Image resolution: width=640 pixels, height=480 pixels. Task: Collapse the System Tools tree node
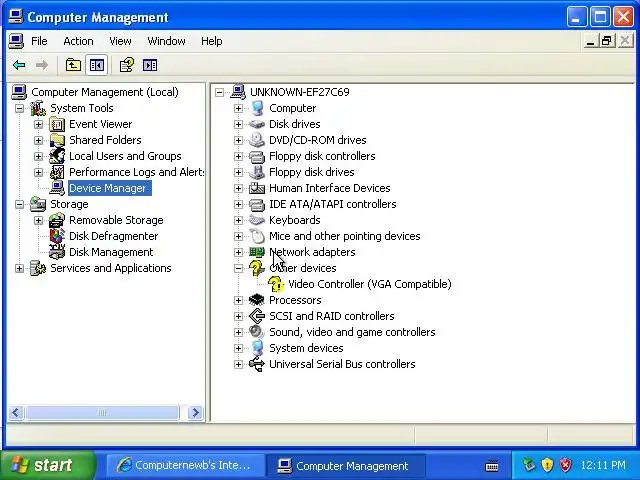point(19,108)
